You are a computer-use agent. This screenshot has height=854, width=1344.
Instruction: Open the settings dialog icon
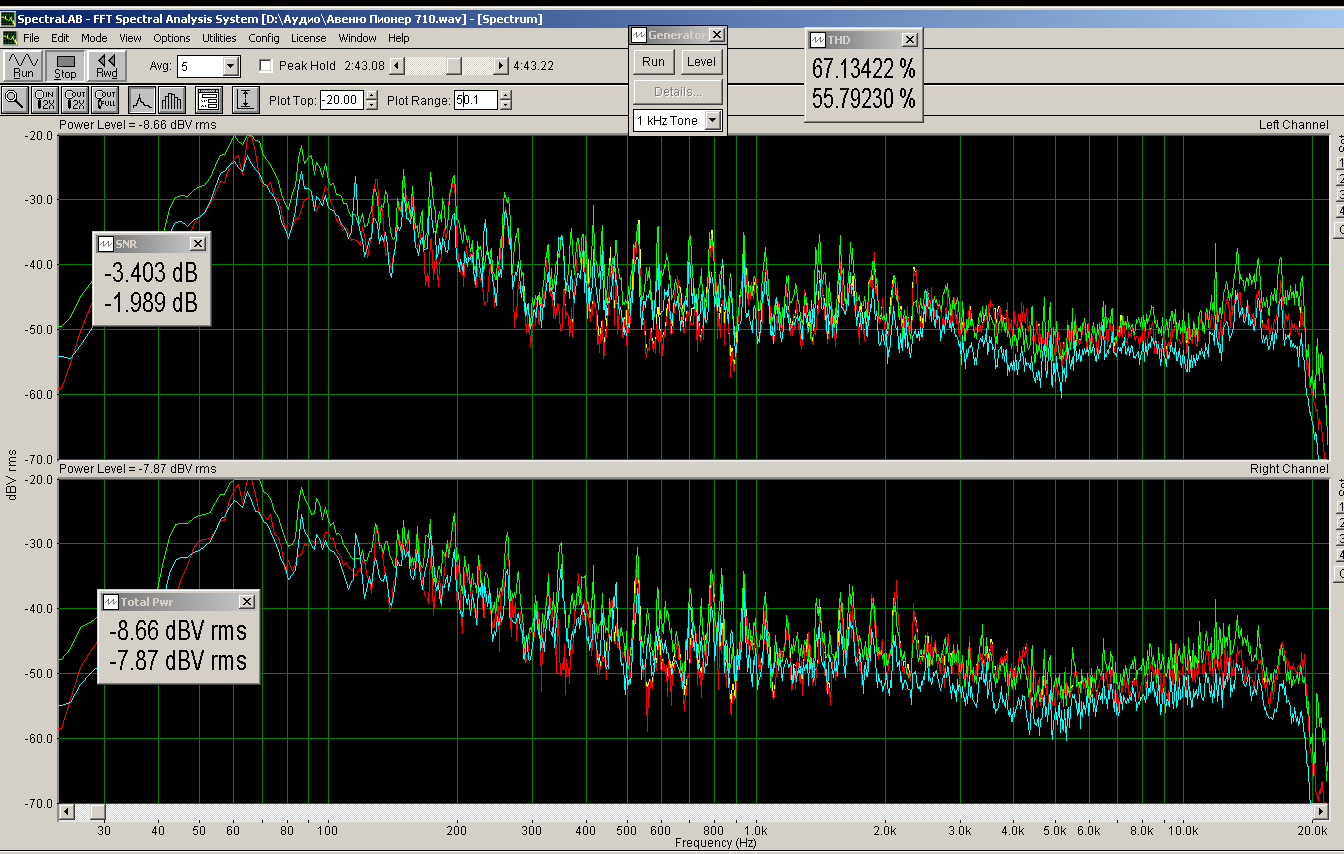(x=208, y=99)
